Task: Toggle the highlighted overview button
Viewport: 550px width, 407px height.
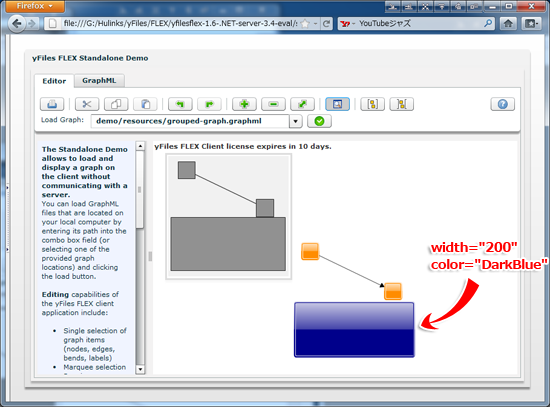Action: [337, 104]
